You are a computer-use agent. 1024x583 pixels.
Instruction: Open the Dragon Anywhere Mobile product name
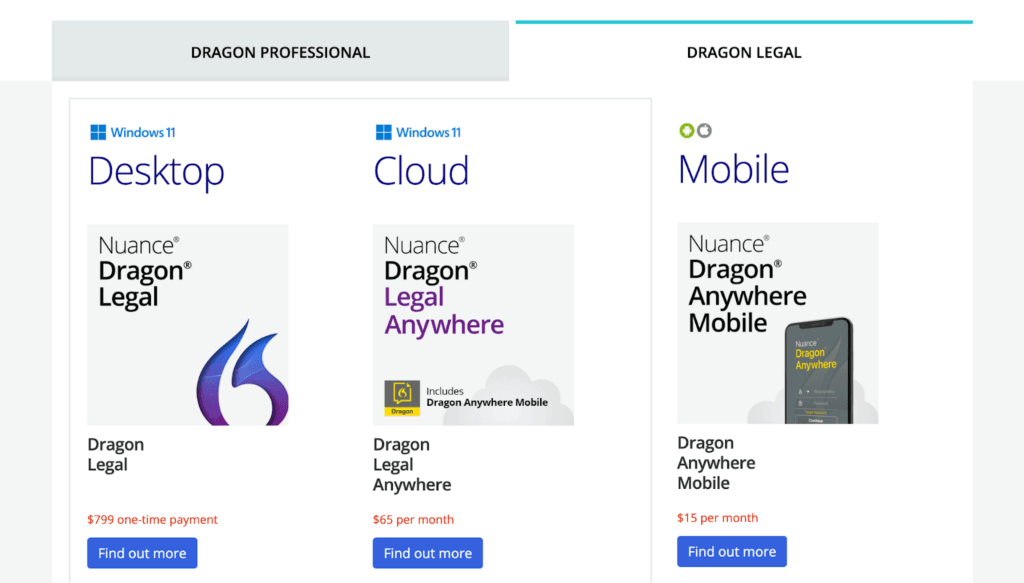(716, 462)
